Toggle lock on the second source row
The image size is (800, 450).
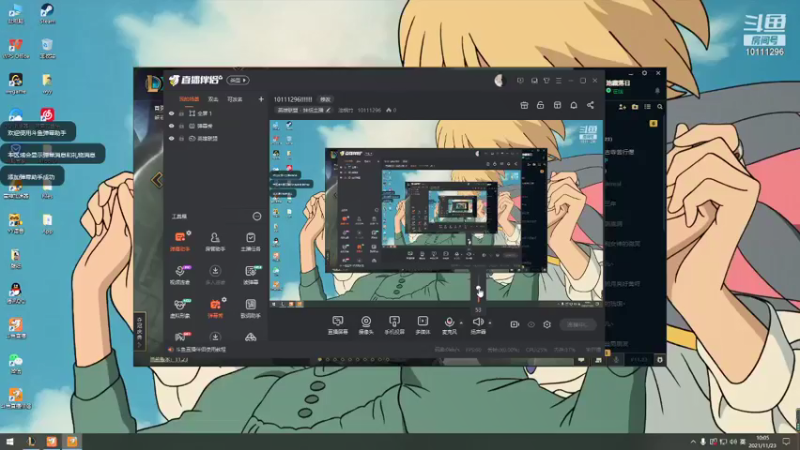[x=181, y=126]
